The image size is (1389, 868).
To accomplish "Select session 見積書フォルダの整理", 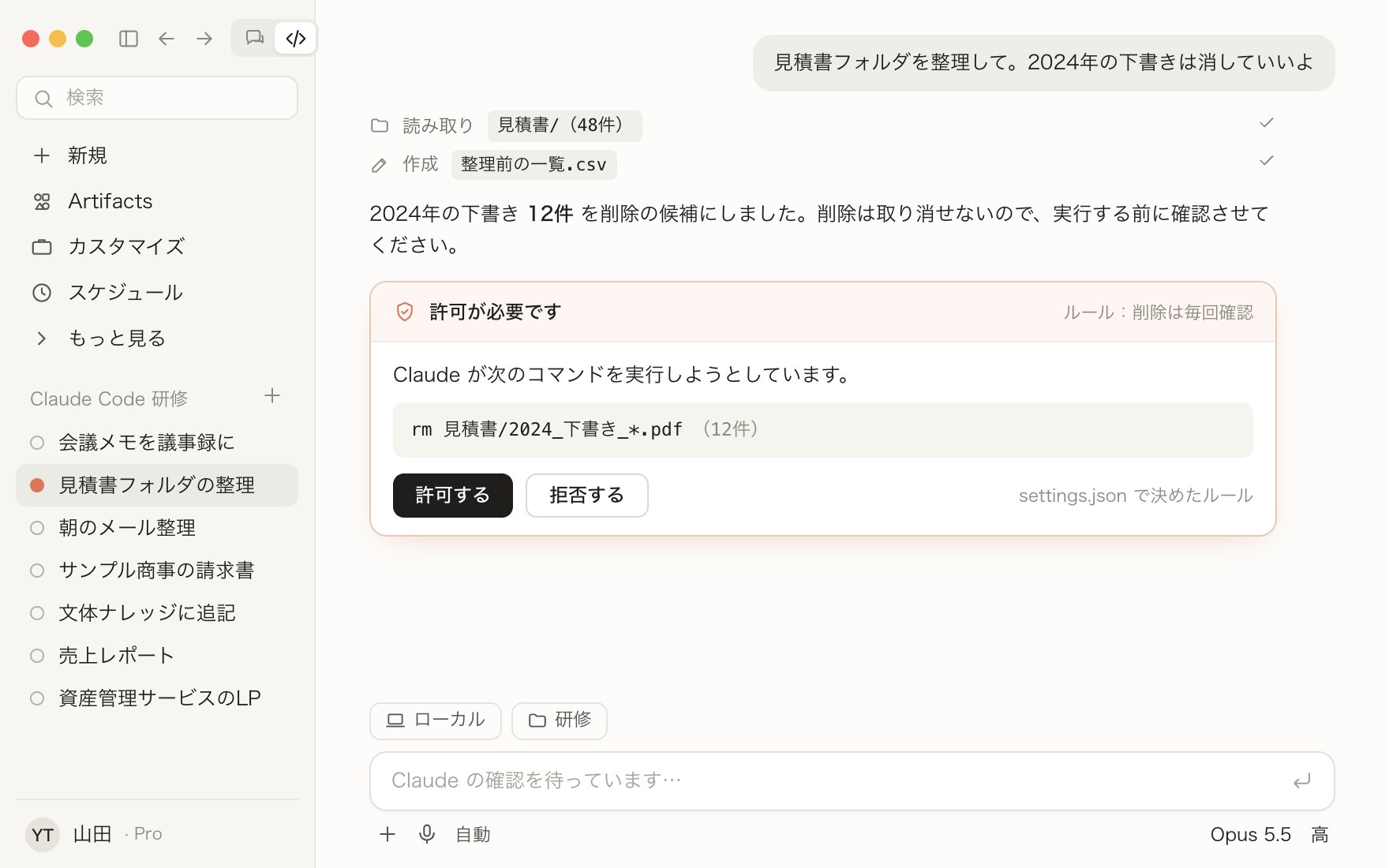I will coord(157,485).
